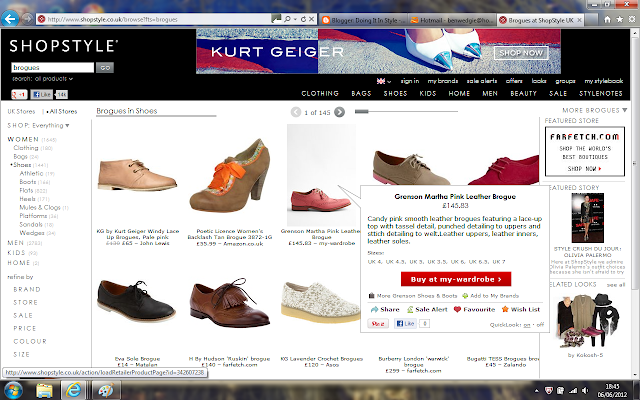Viewport: 640px width, 400px height.
Task: Select Boots under Women Shoes
Action: point(28,182)
